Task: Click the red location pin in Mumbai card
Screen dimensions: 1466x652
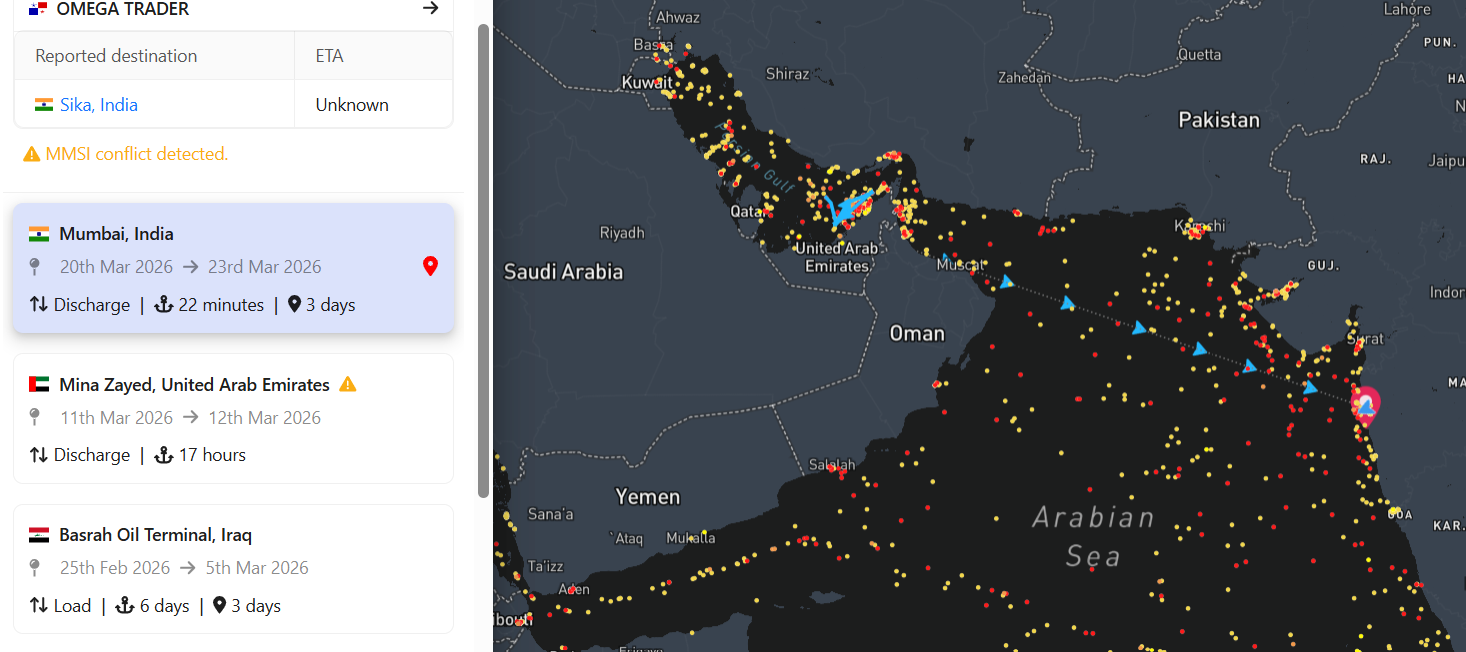Action: click(x=430, y=266)
